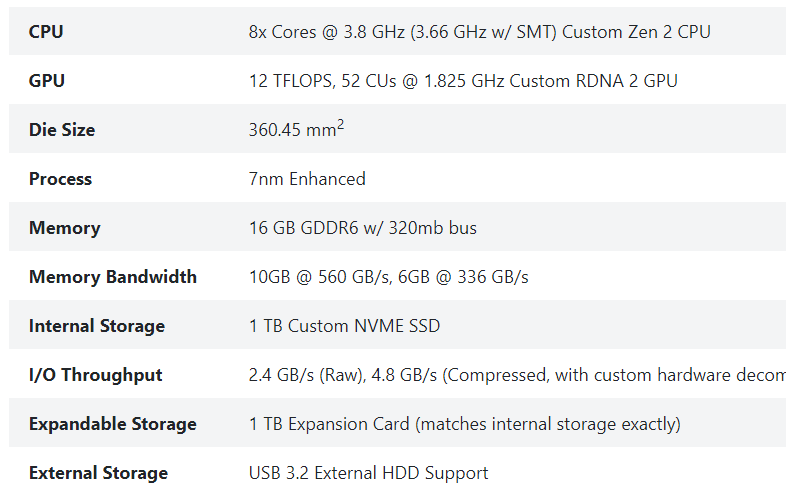Select the Memory row label
786x489 pixels.
click(65, 228)
